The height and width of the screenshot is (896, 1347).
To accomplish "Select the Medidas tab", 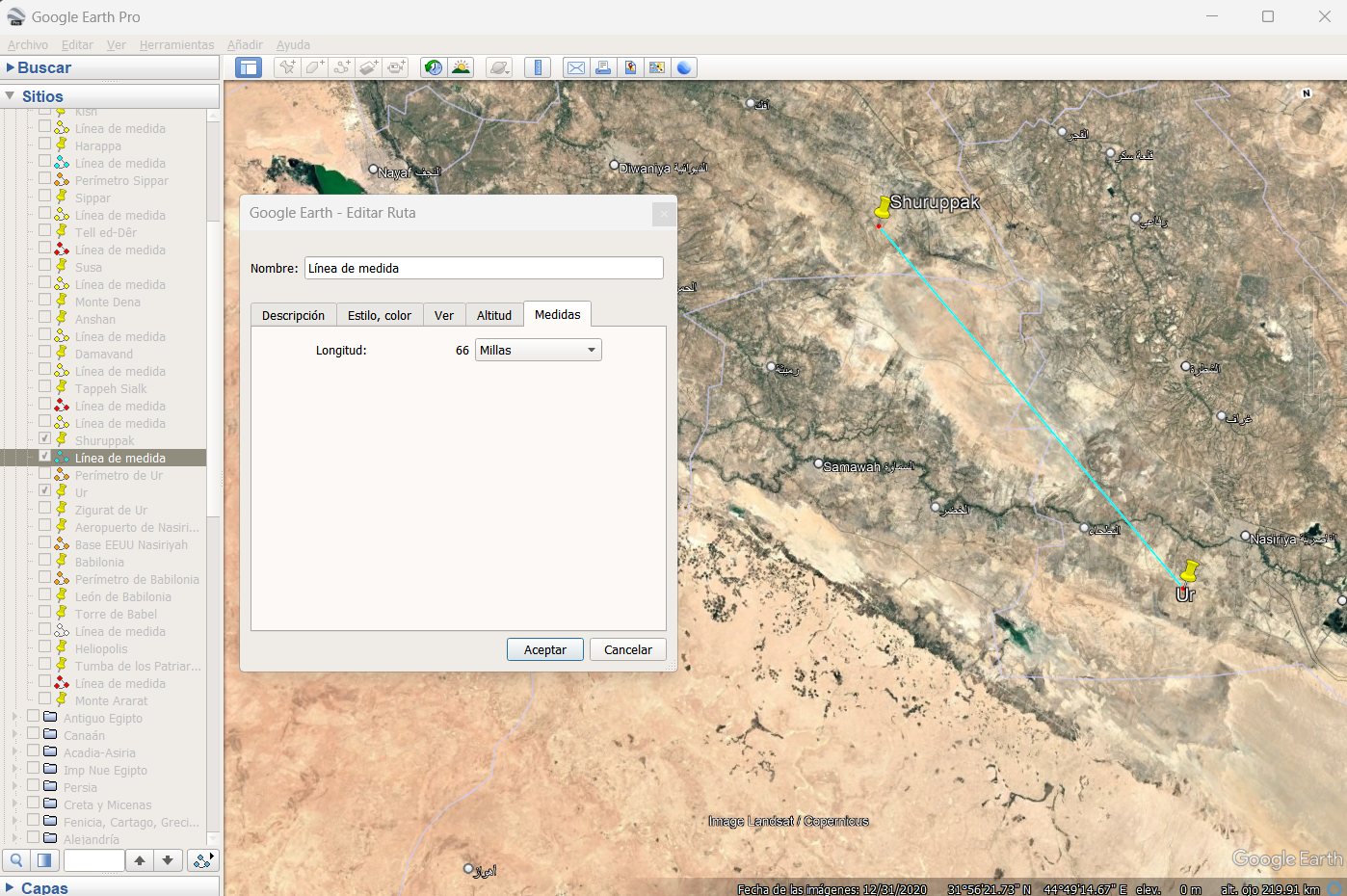I will (x=558, y=314).
